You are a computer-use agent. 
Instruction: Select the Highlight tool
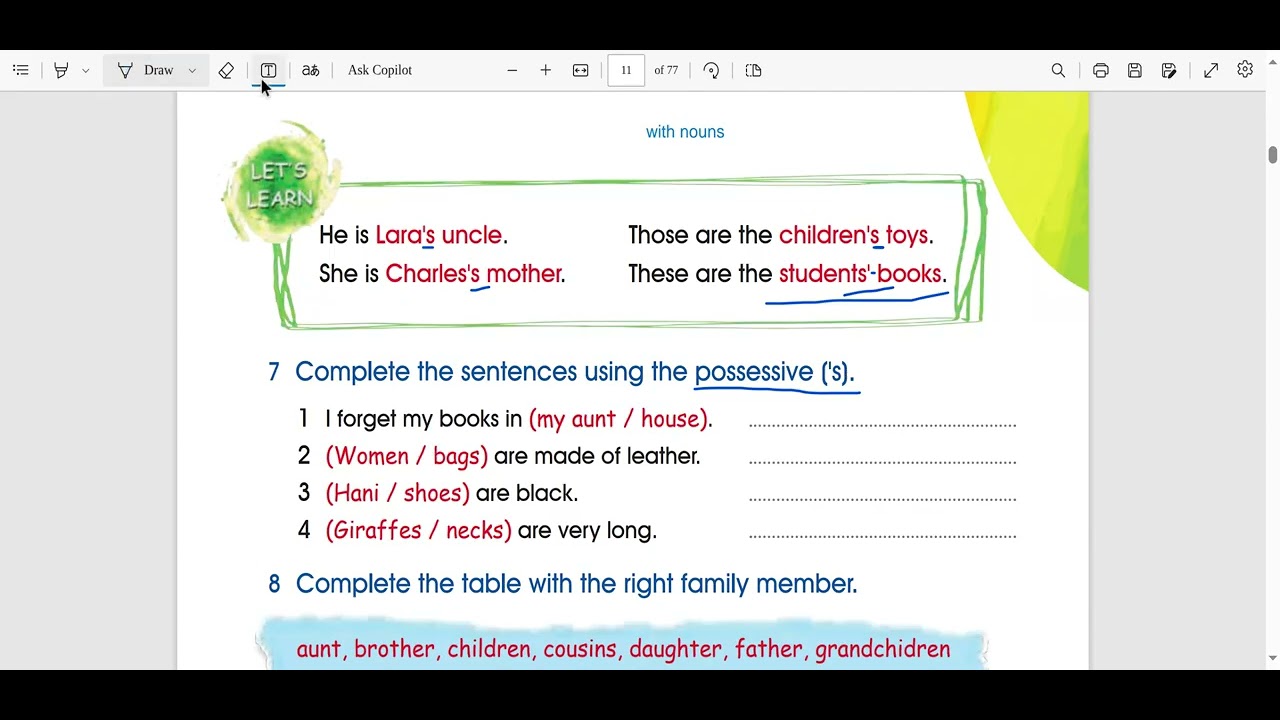tap(61, 70)
